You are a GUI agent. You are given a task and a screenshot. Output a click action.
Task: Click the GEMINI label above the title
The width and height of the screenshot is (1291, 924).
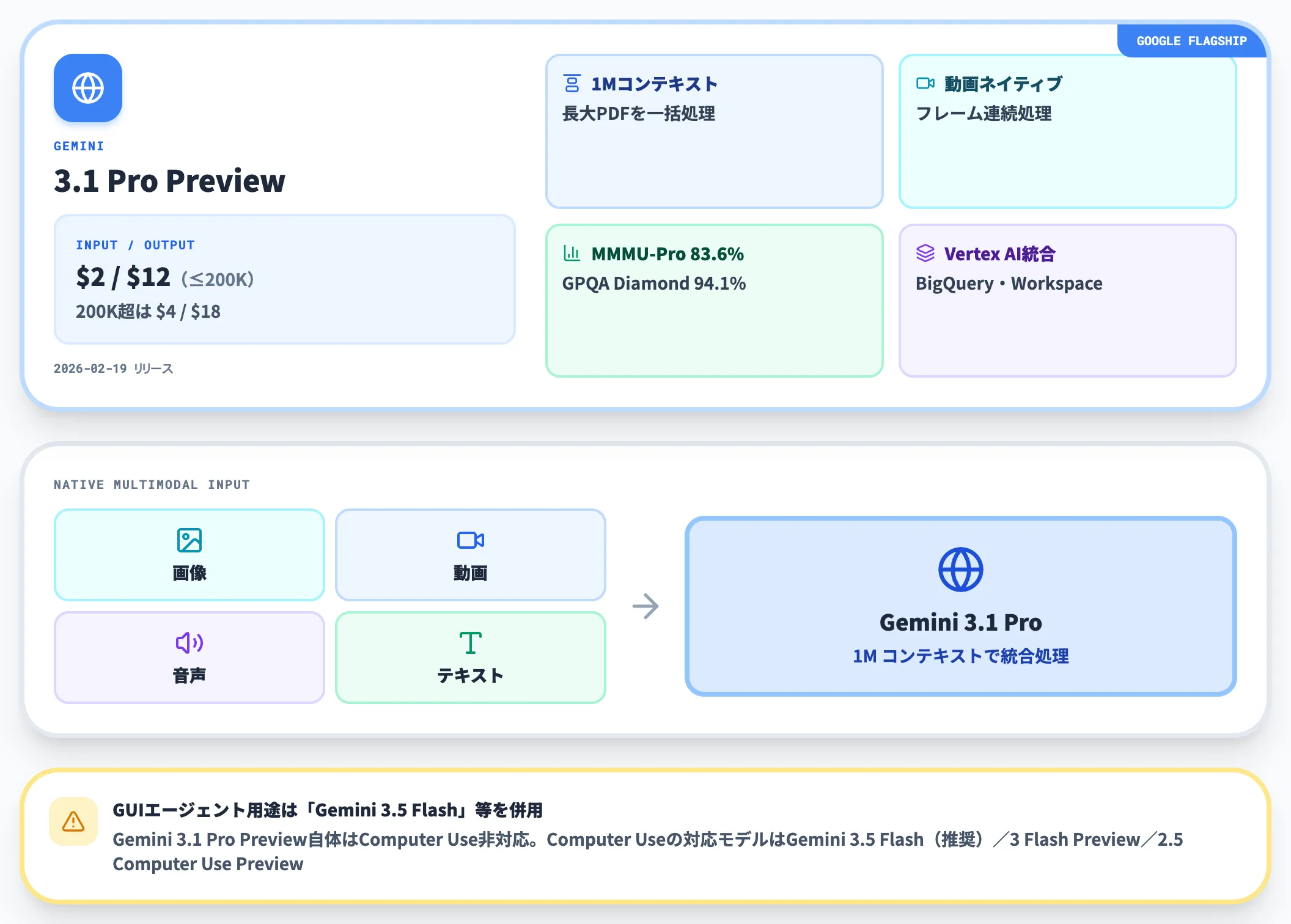[x=79, y=146]
